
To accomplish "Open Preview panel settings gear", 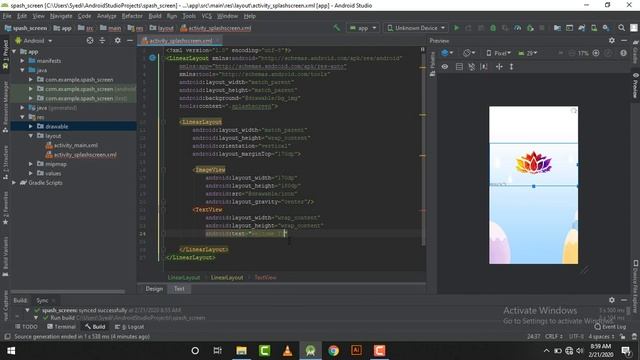I will pyautogui.click(x=611, y=40).
